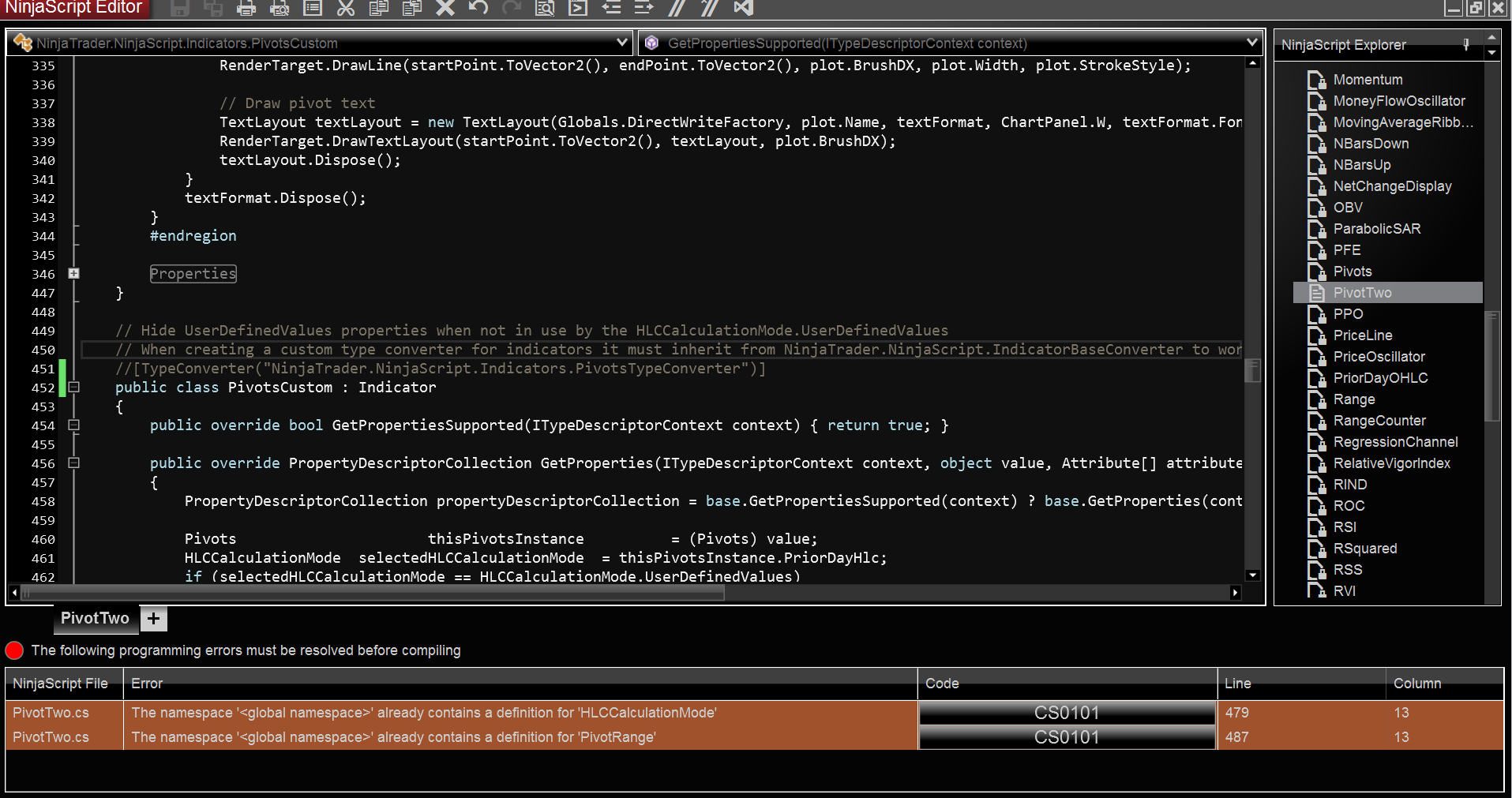This screenshot has width=1512, height=798.
Task: Sort the error list by Code column
Action: pos(1067,684)
